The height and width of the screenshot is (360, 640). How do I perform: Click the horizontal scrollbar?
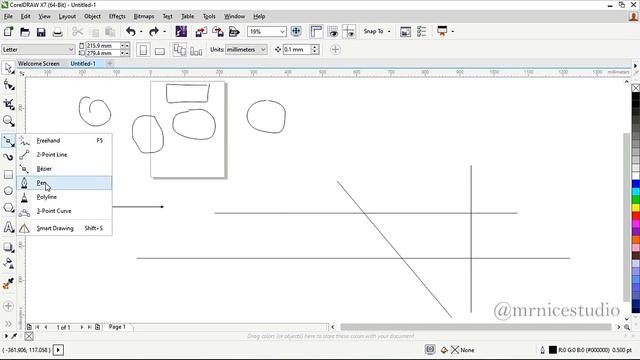click(476, 327)
